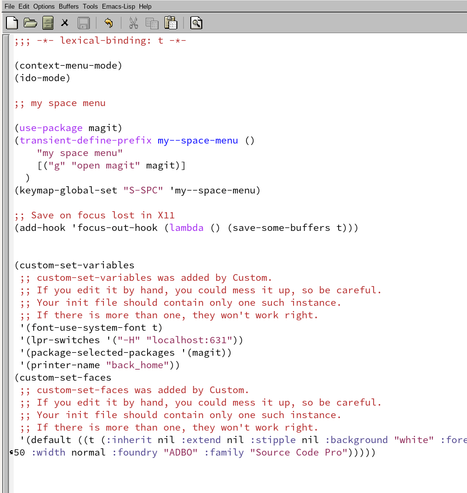
Task: Click the "open magit" string
Action: click(106, 165)
